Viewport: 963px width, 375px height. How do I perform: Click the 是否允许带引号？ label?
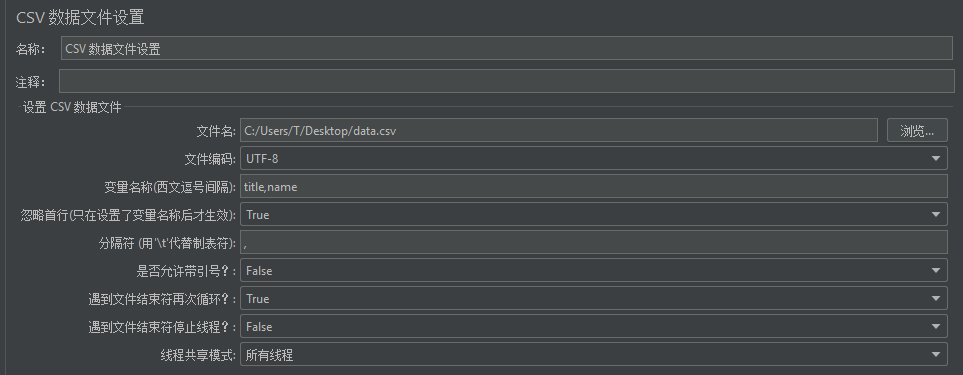coord(186,271)
